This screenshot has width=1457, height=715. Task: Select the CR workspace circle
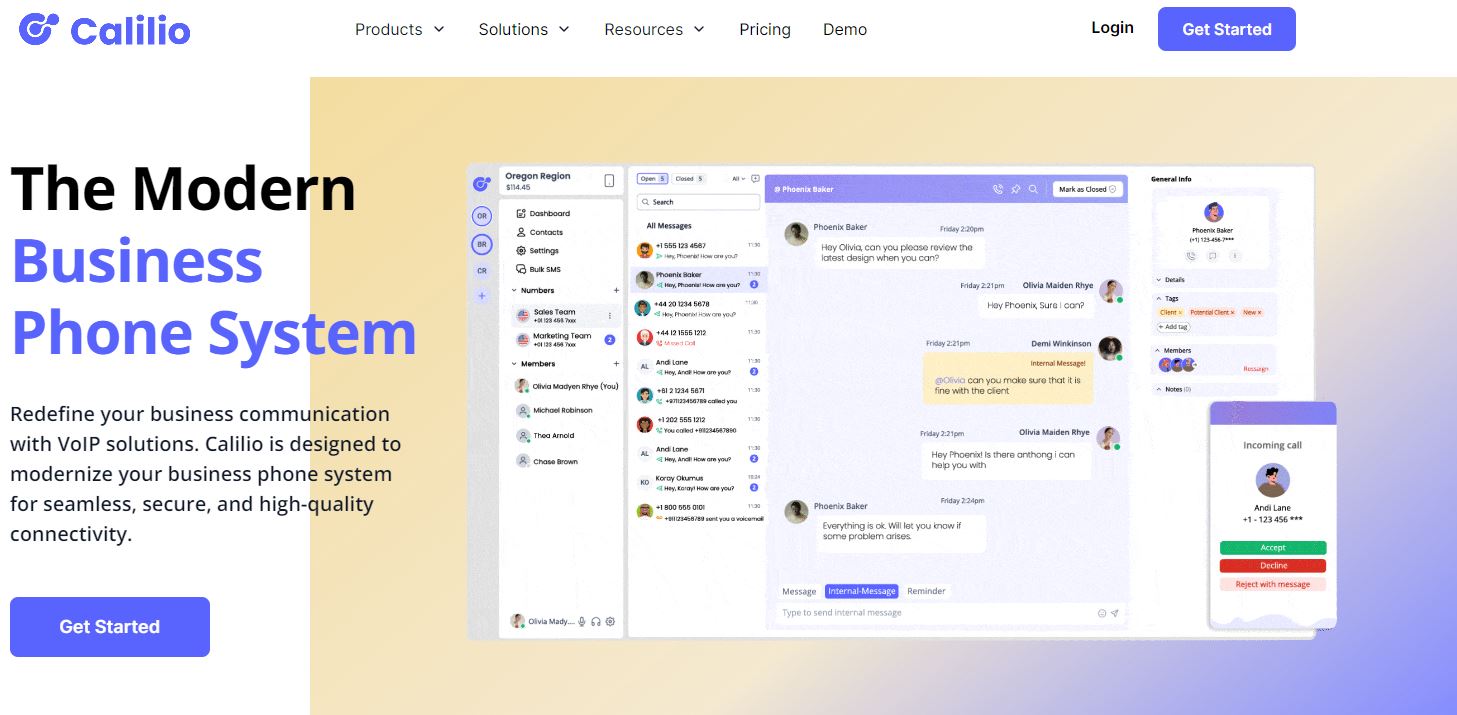tap(482, 271)
